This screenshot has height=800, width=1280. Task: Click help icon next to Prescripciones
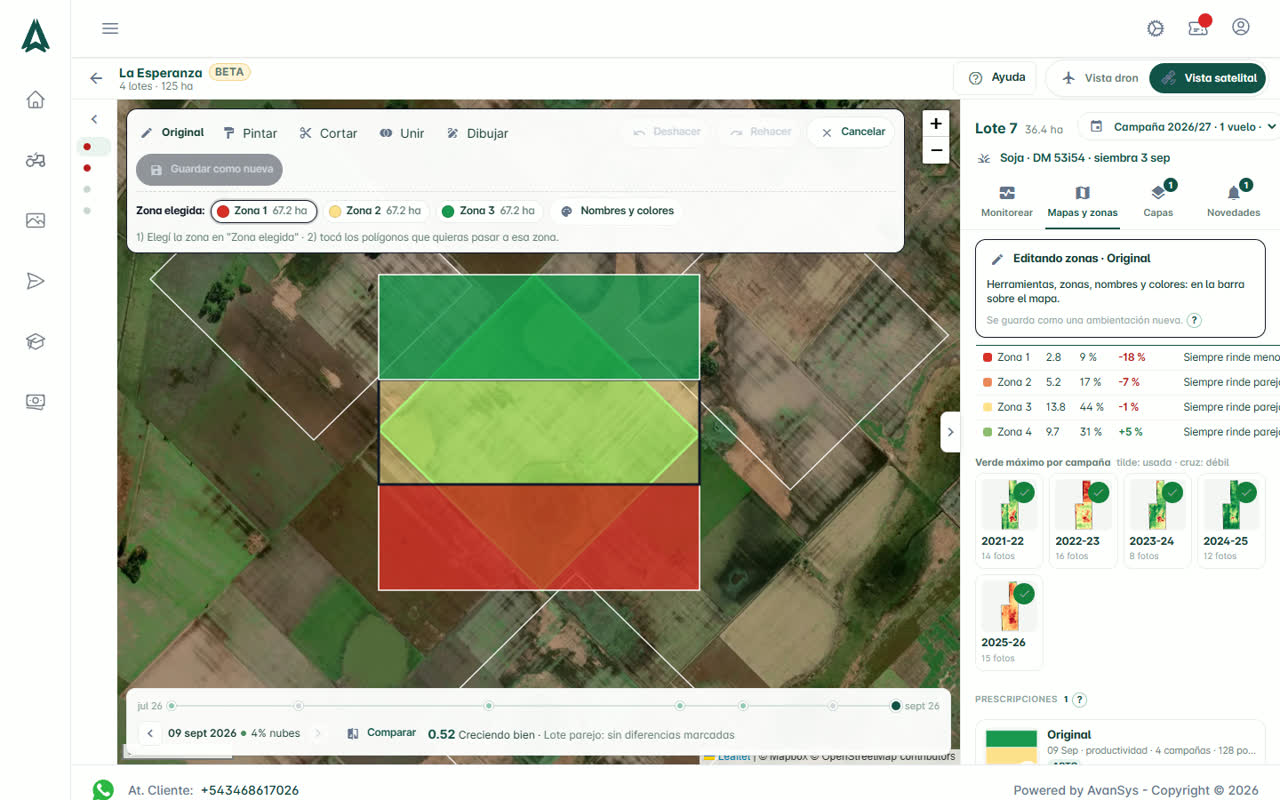[1079, 700]
